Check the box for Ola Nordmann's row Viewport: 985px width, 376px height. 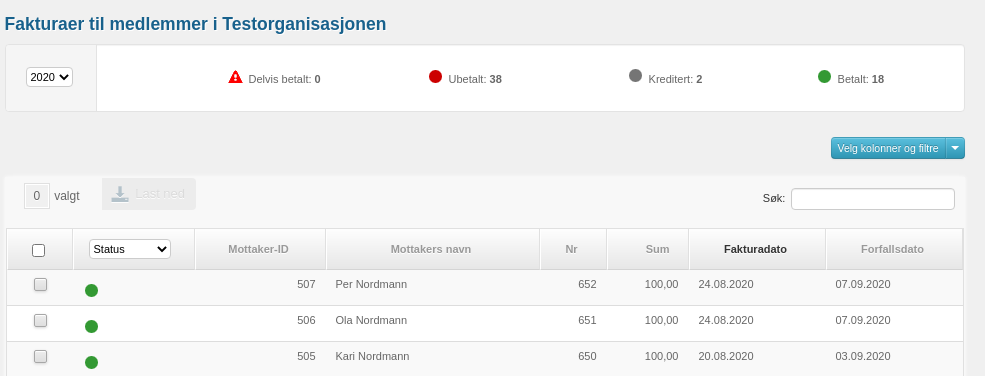click(x=40, y=321)
